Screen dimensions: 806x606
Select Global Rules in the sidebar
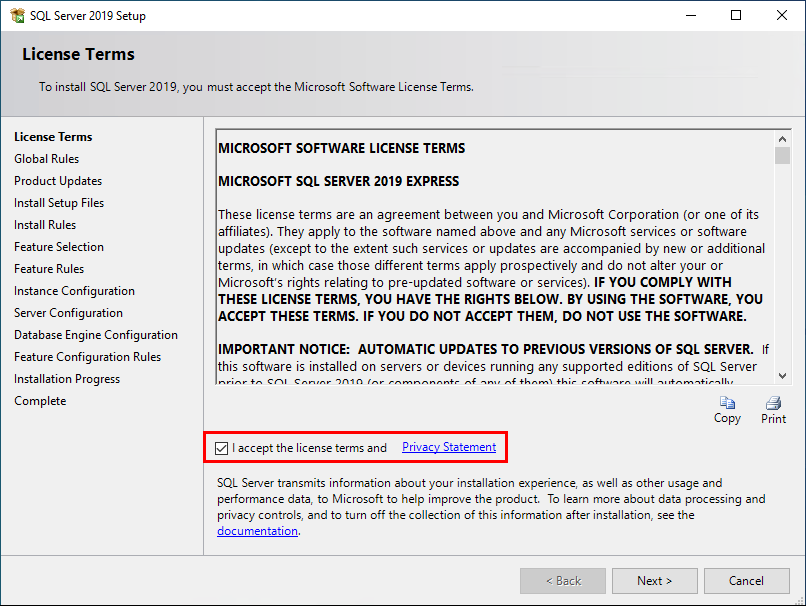click(x=46, y=159)
